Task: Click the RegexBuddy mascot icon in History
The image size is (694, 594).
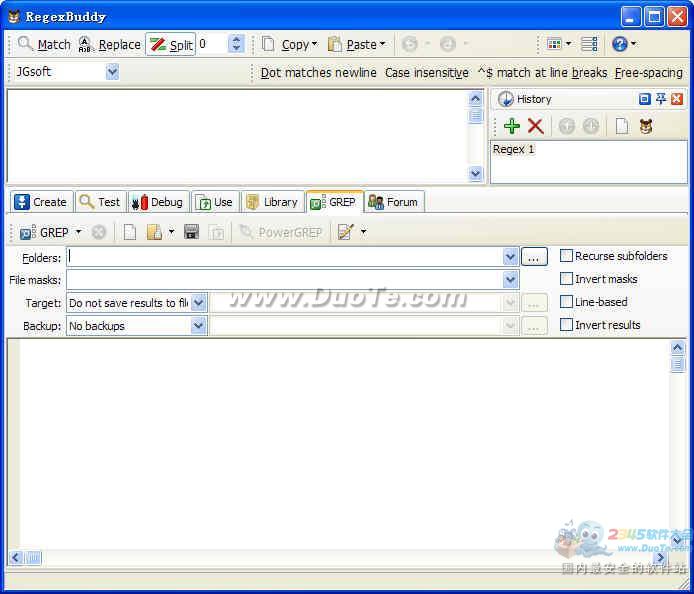Action: tap(646, 126)
